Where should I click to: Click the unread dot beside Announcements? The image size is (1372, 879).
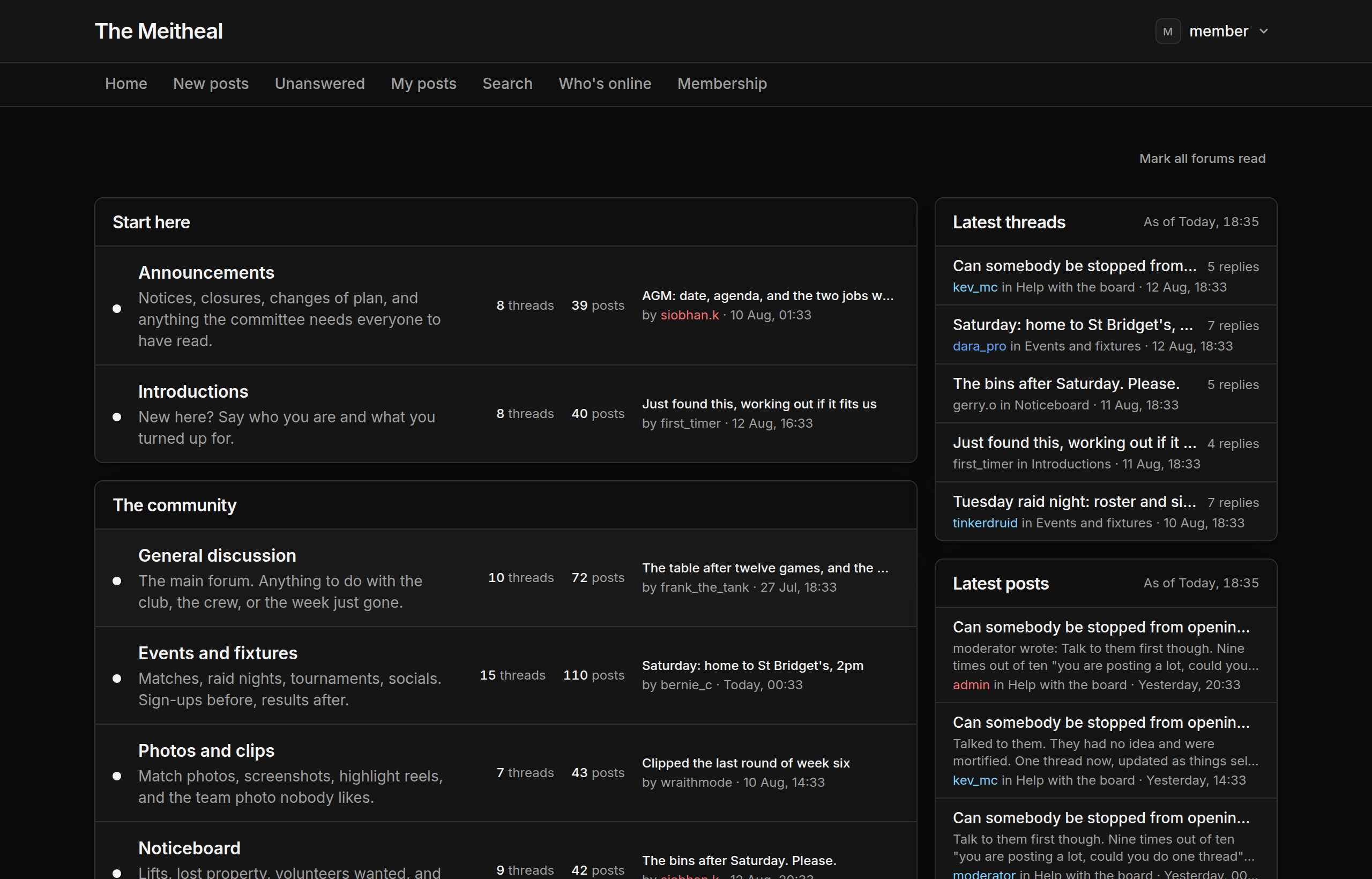(117, 309)
